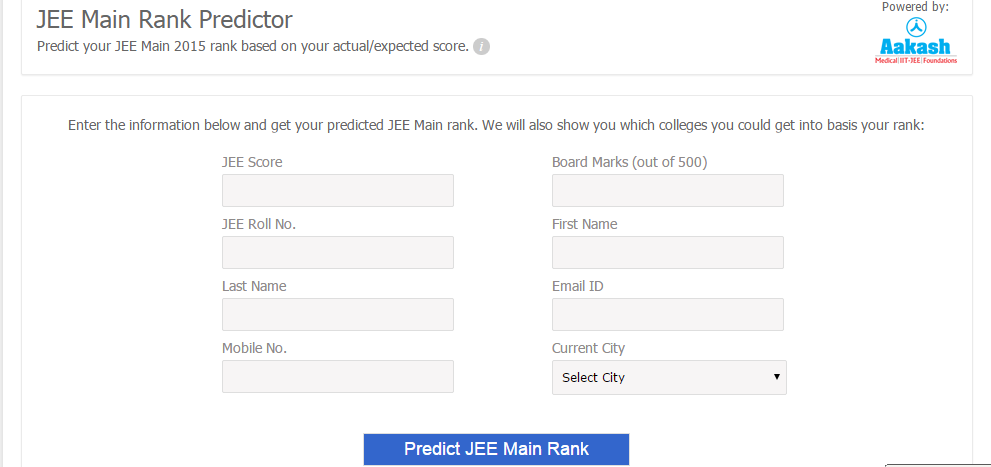This screenshot has height=467, width=991.
Task: Click the Select City combo box
Action: 668,377
